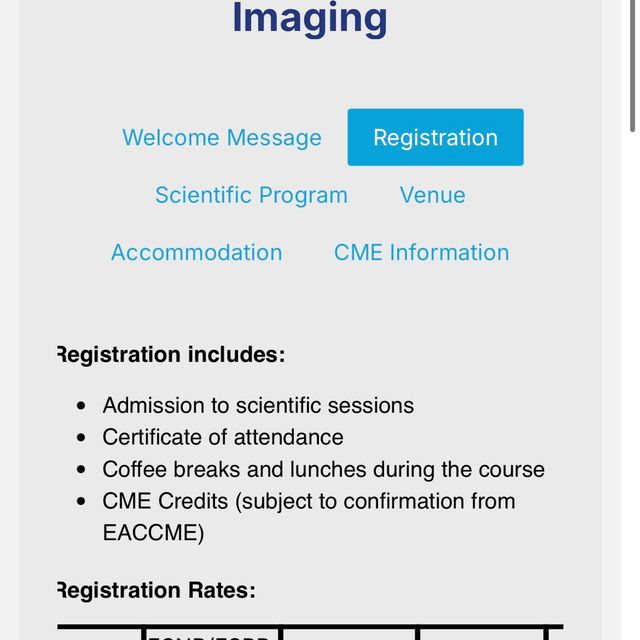Click the vertical scrollbar thumb
Viewport: 640px width, 640px height.
pyautogui.click(x=633, y=65)
